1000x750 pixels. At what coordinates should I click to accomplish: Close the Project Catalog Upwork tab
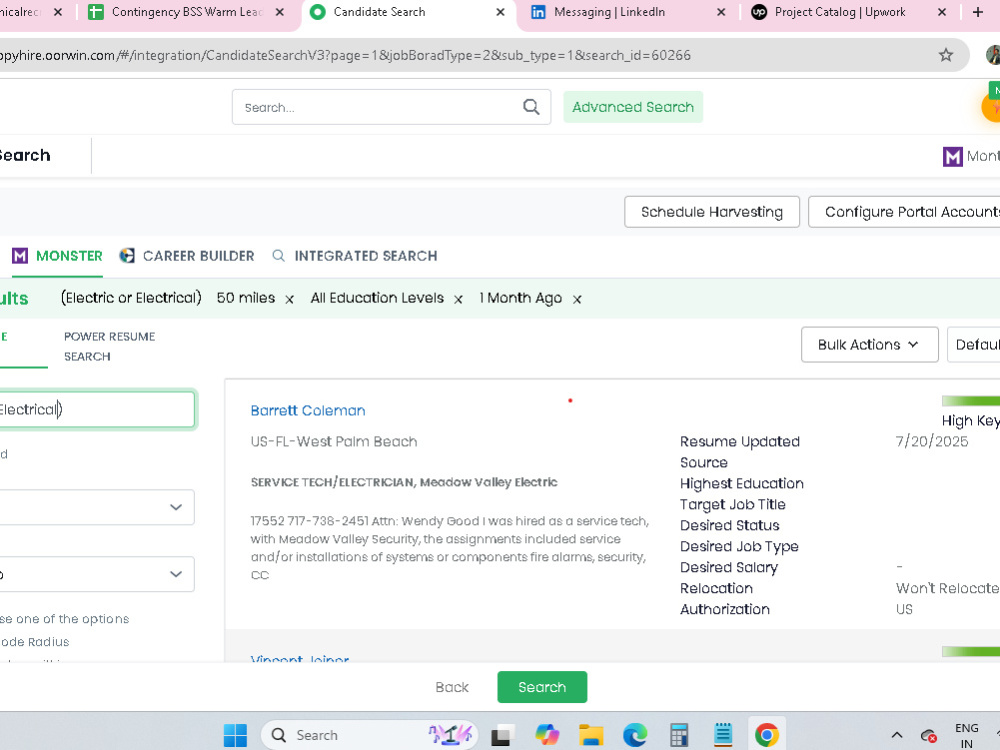point(942,12)
